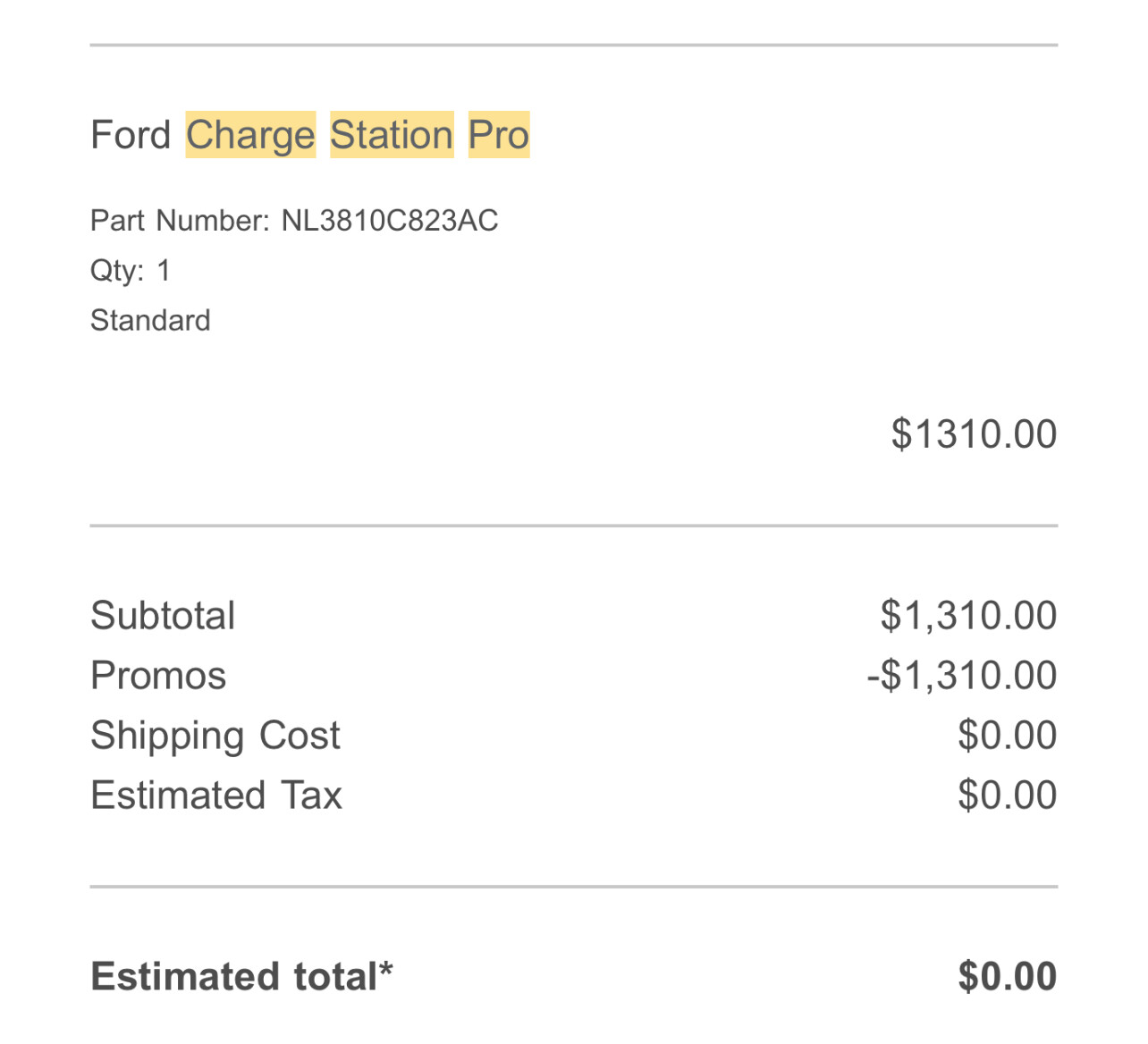1148x1044 pixels.
Task: Click the Part Number label text
Action: [x=180, y=221]
